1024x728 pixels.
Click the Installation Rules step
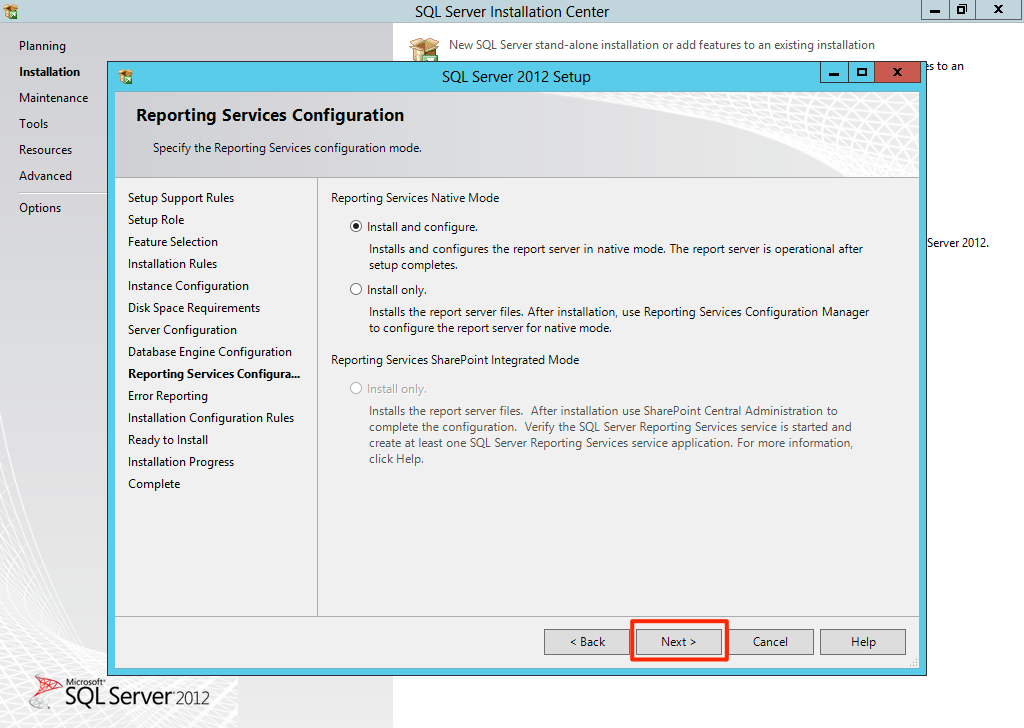[x=172, y=264]
